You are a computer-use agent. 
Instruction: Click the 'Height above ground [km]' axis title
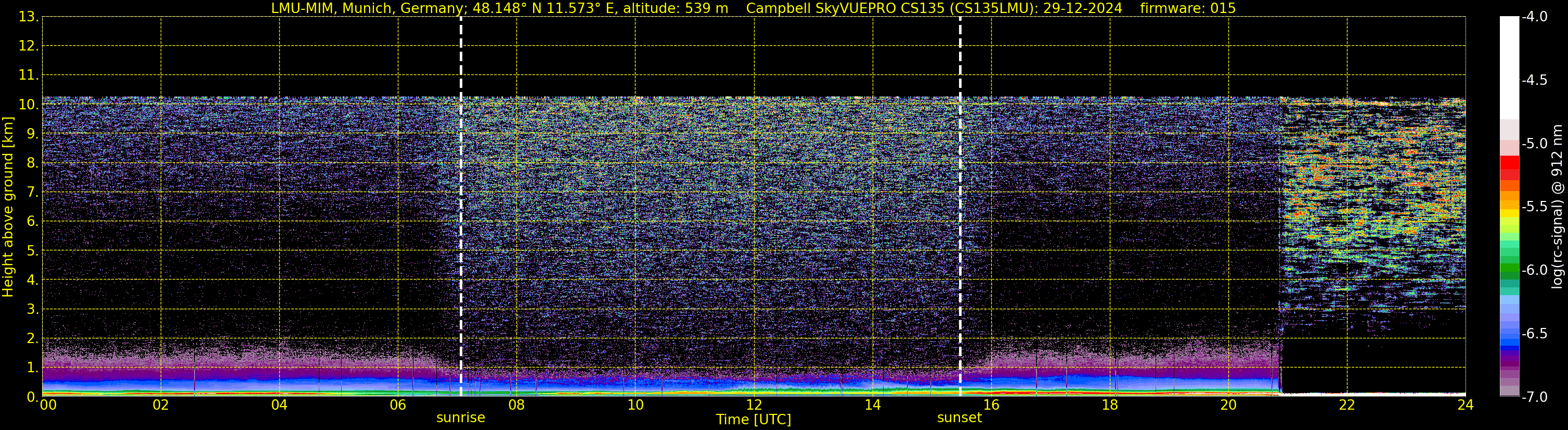pos(8,207)
